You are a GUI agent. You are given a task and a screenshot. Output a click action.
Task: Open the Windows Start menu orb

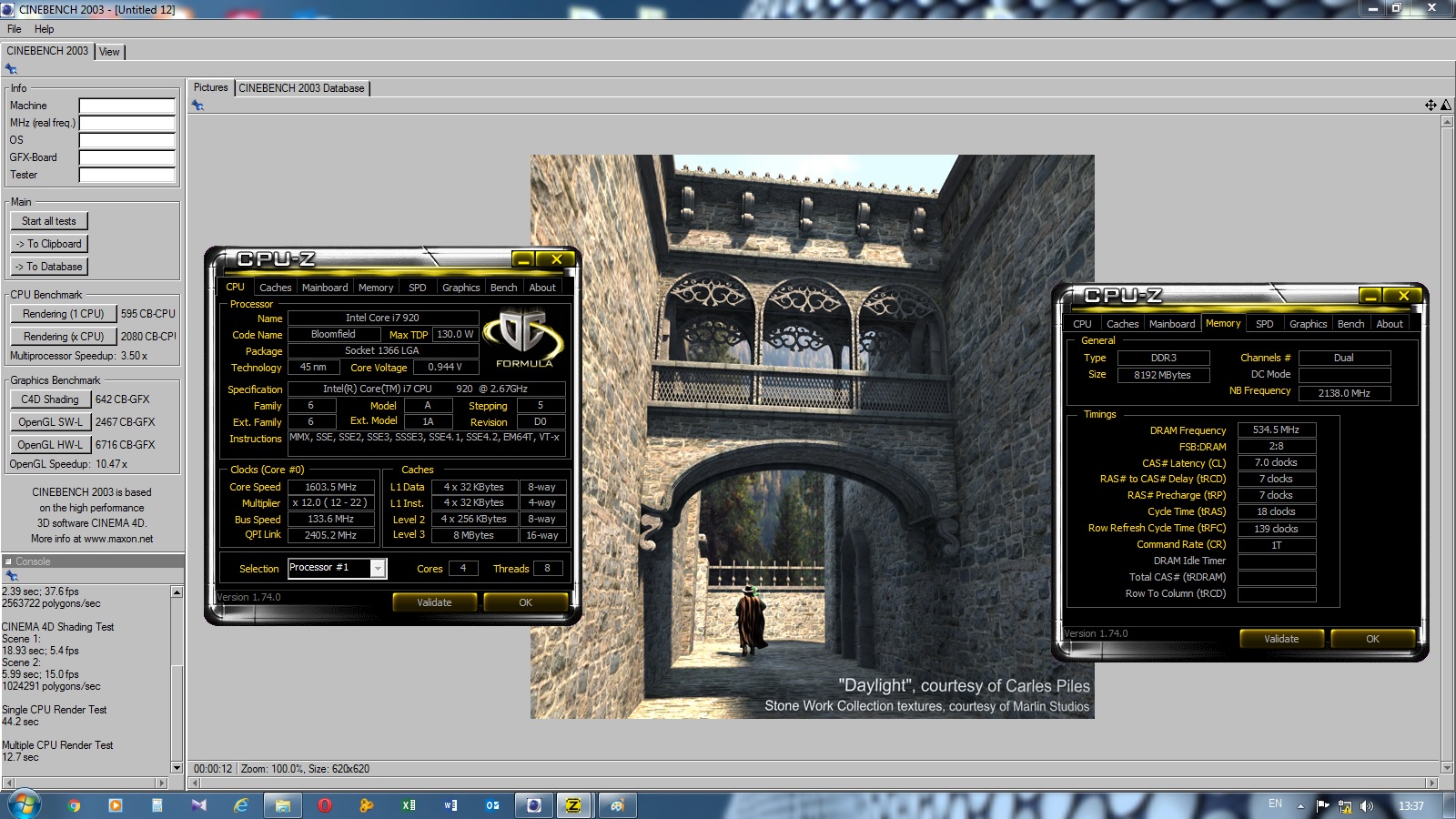point(25,804)
